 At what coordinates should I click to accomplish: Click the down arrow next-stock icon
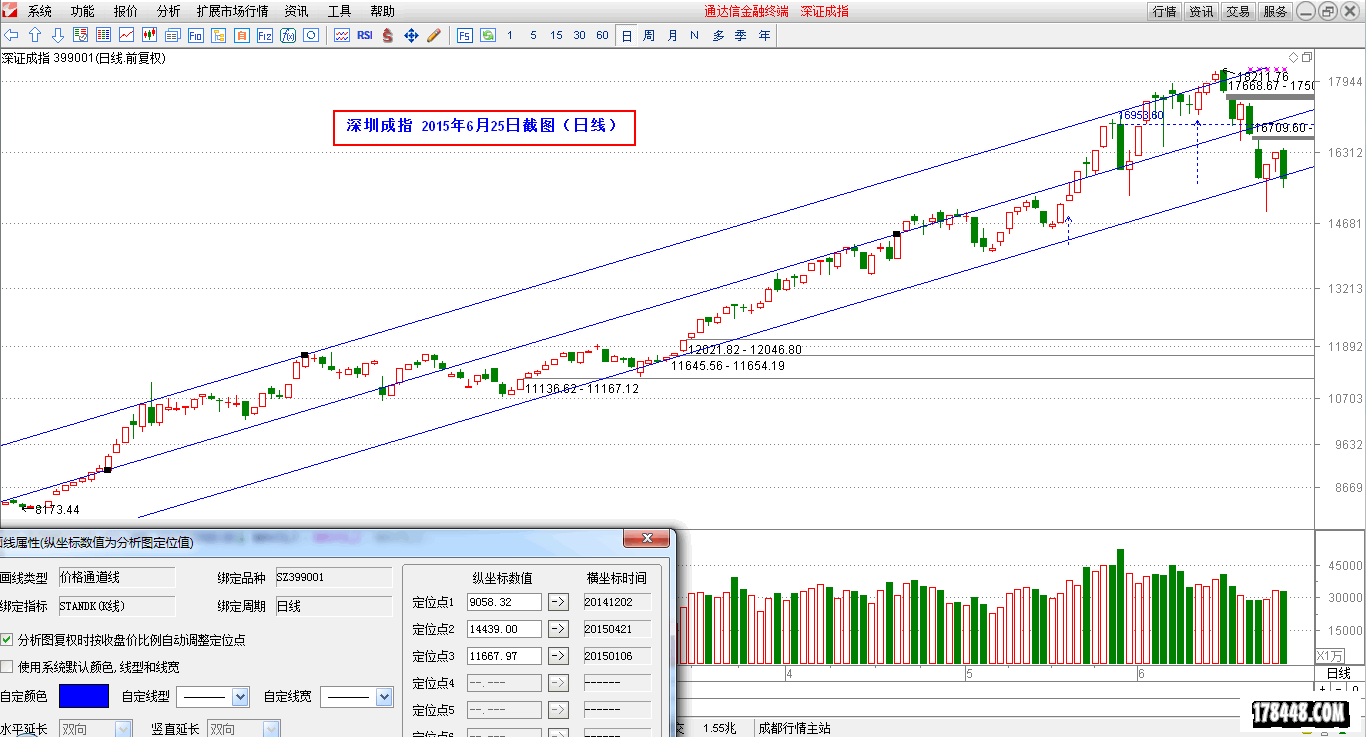click(x=58, y=35)
